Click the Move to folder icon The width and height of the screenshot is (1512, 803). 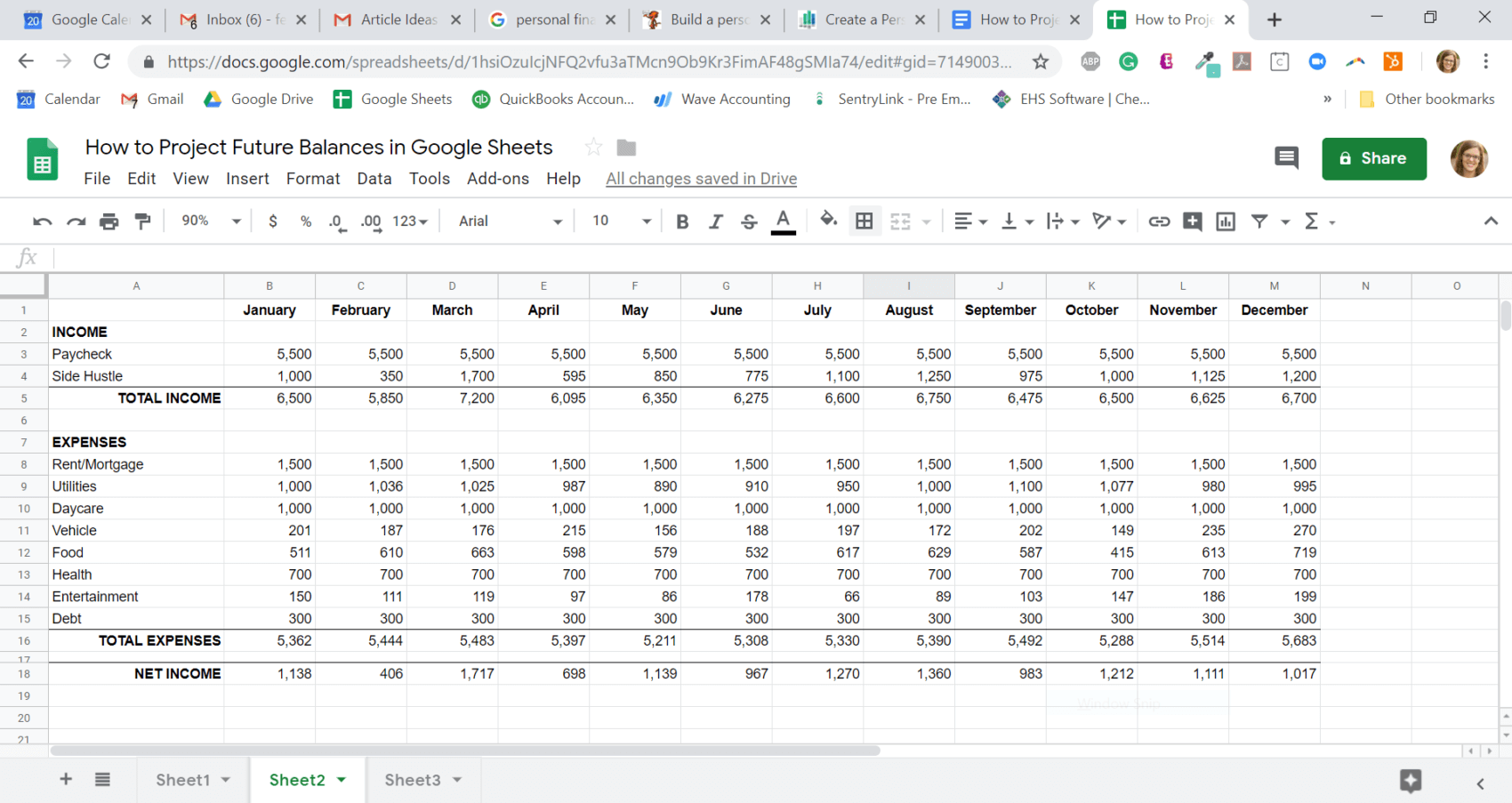626,148
